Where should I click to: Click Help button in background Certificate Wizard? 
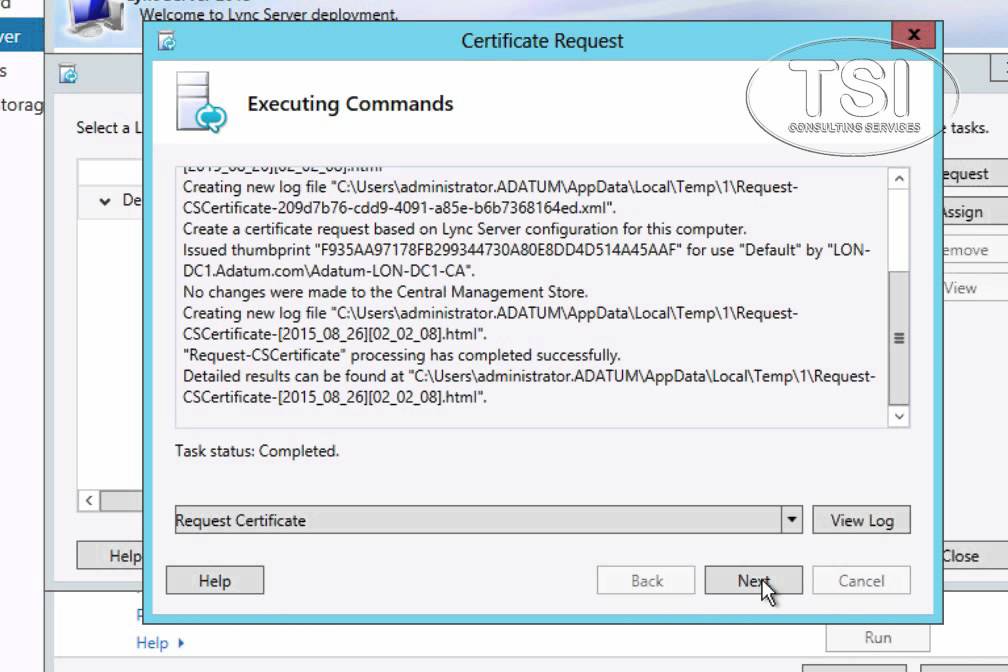[x=111, y=556]
